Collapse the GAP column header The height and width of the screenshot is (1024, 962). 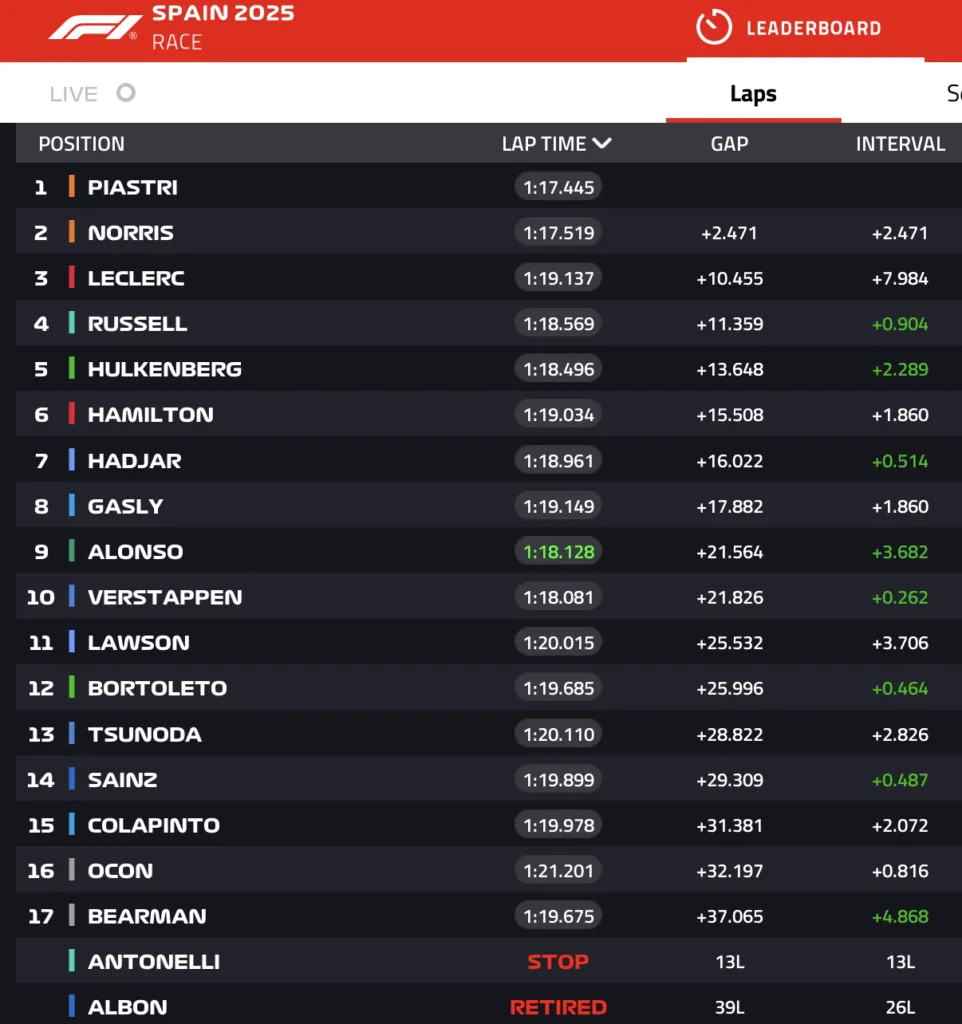729,143
